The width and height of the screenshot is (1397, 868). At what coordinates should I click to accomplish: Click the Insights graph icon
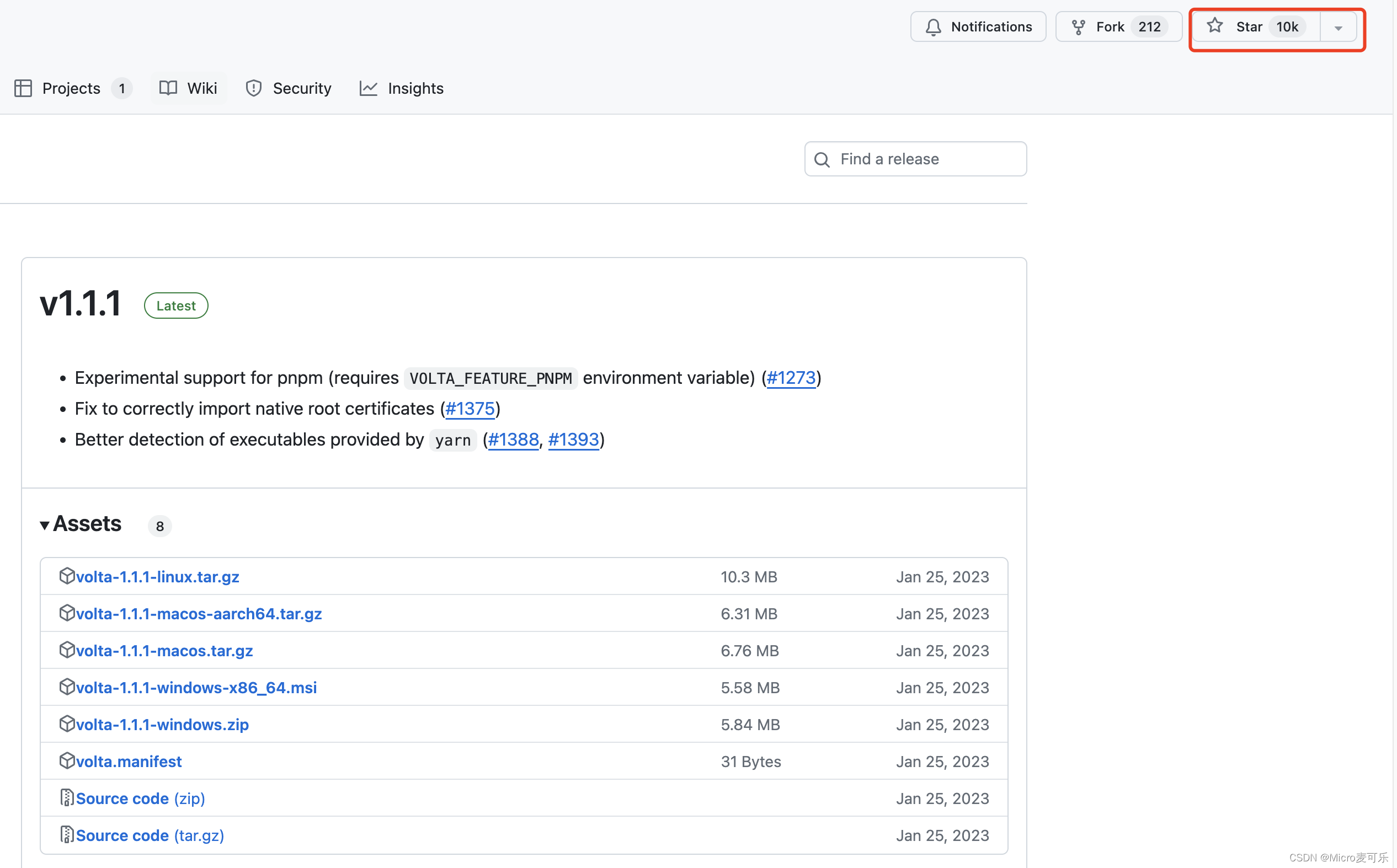tap(368, 88)
